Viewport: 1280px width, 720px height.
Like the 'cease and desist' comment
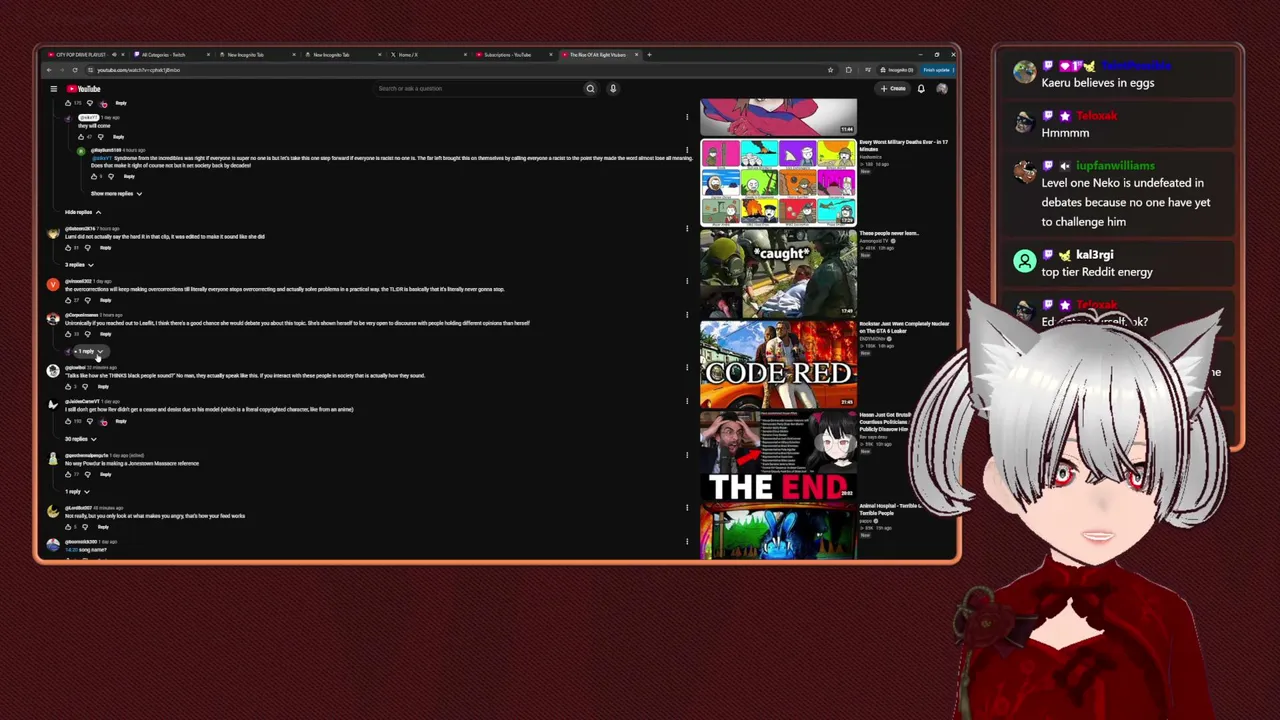tap(68, 421)
